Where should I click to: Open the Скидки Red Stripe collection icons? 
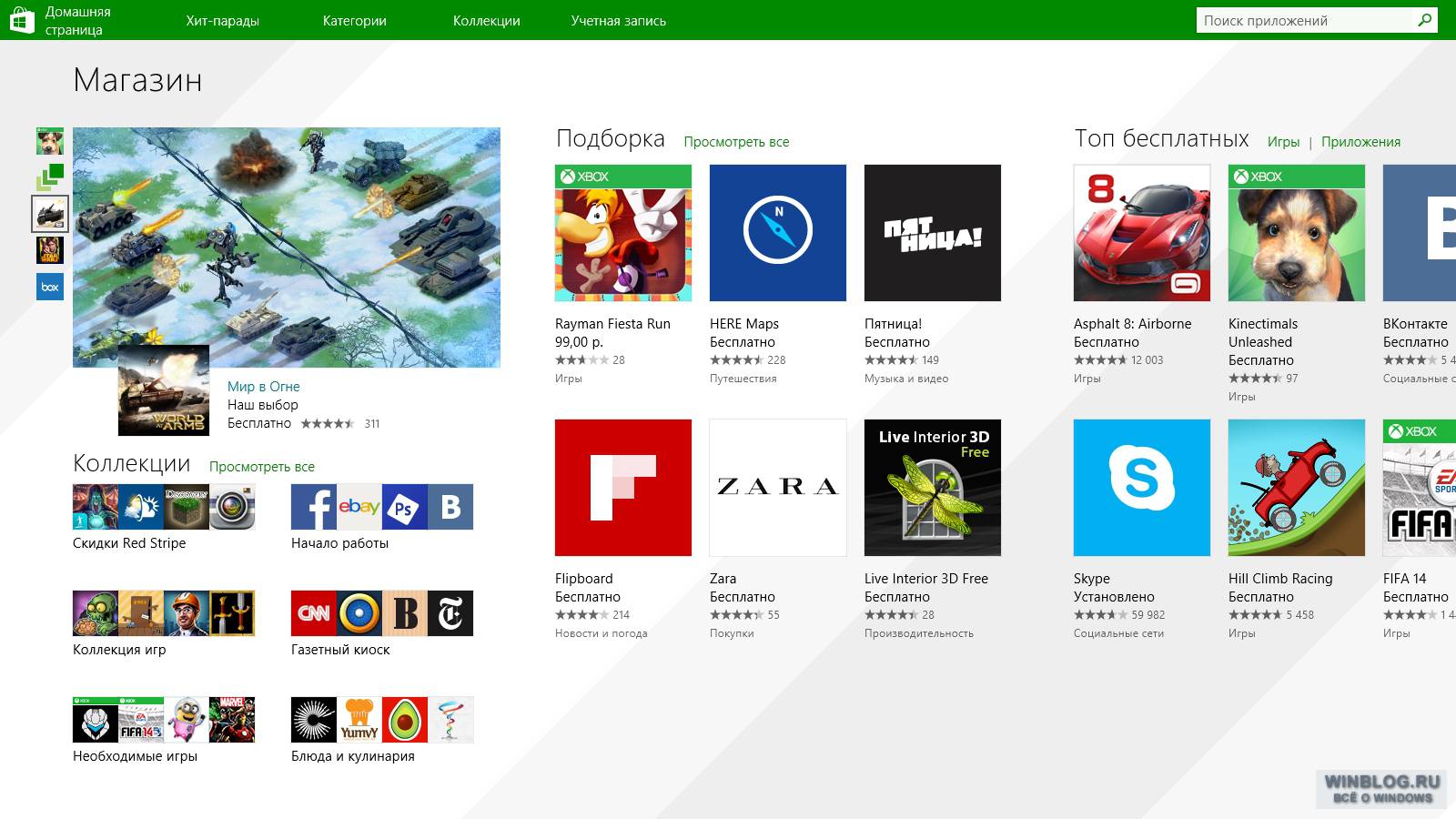click(x=164, y=507)
